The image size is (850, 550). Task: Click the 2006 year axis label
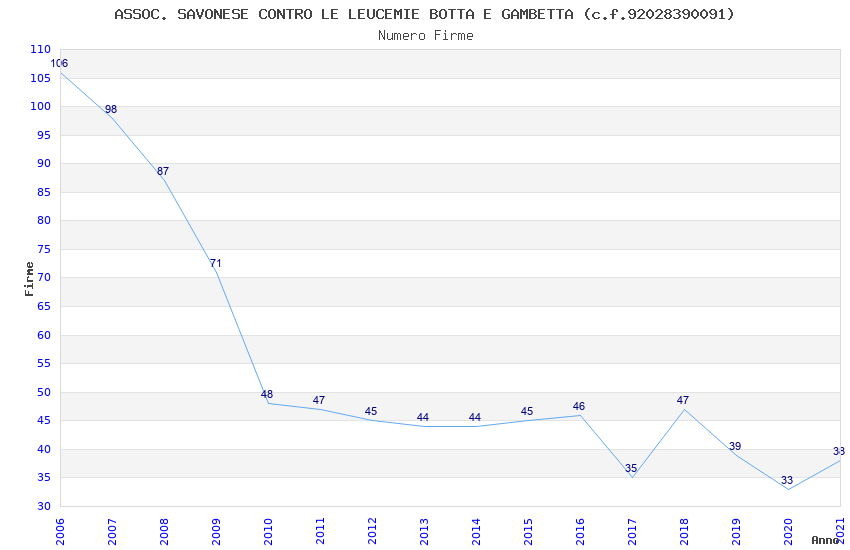point(60,532)
